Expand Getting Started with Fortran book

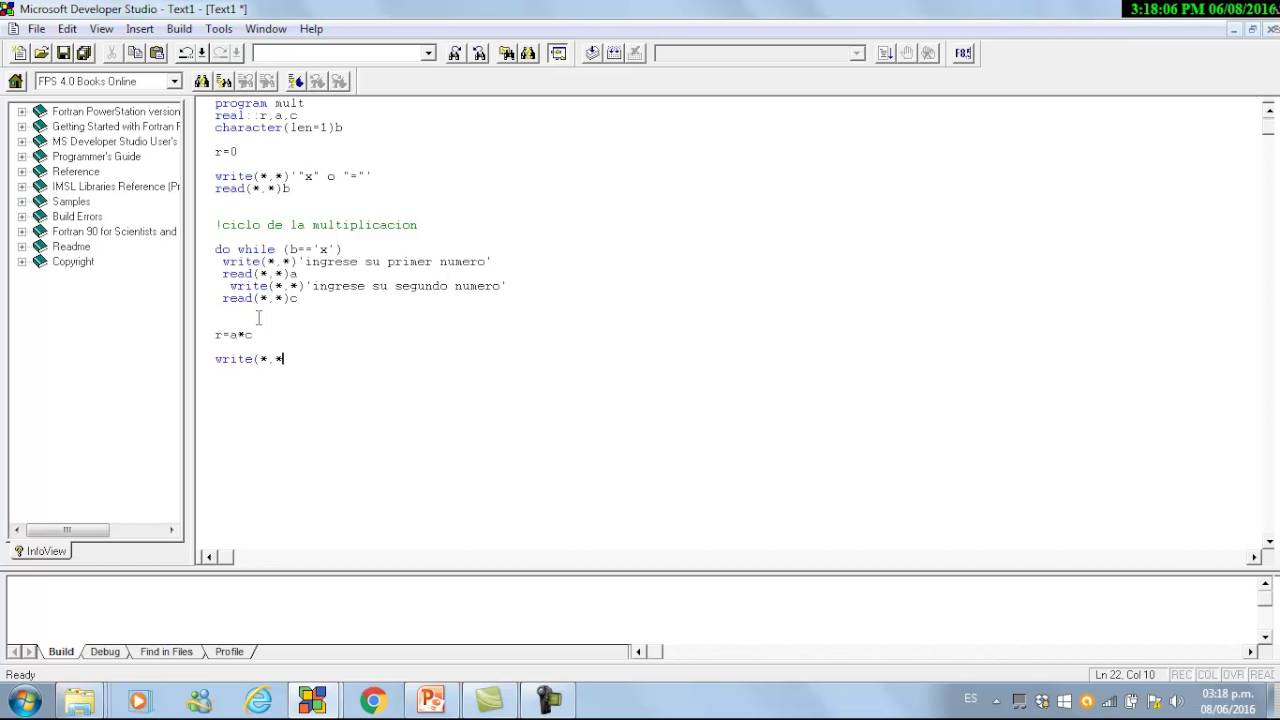[22, 127]
